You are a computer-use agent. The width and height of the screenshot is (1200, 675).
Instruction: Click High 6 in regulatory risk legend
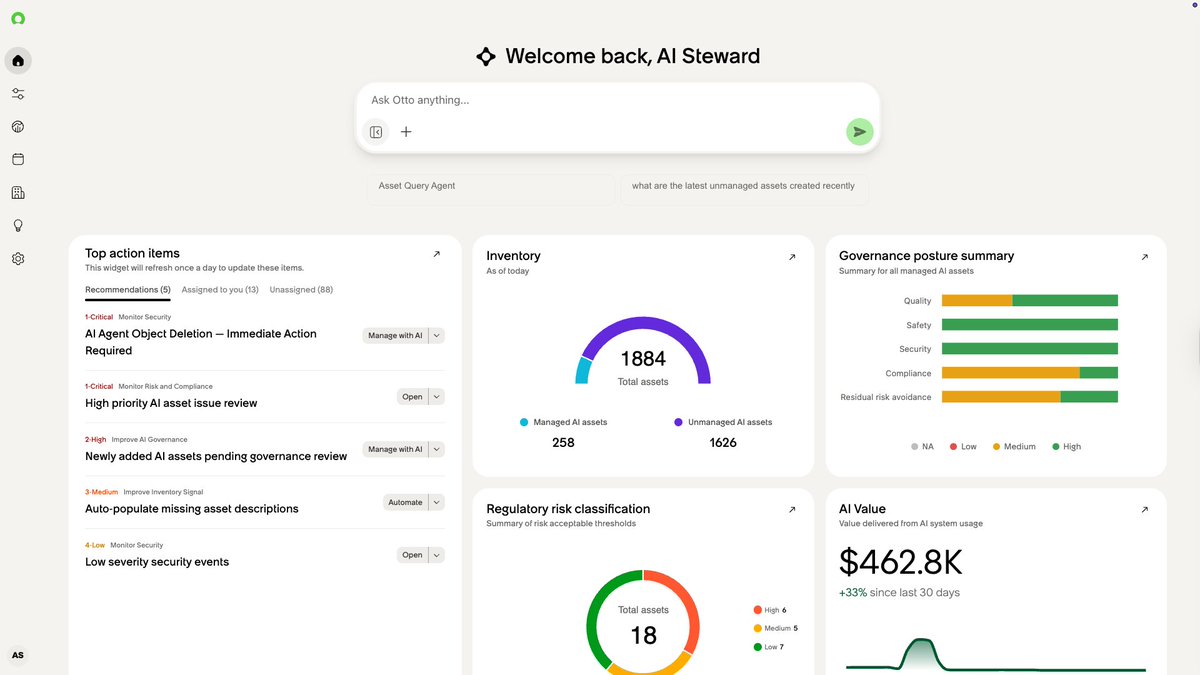[769, 610]
